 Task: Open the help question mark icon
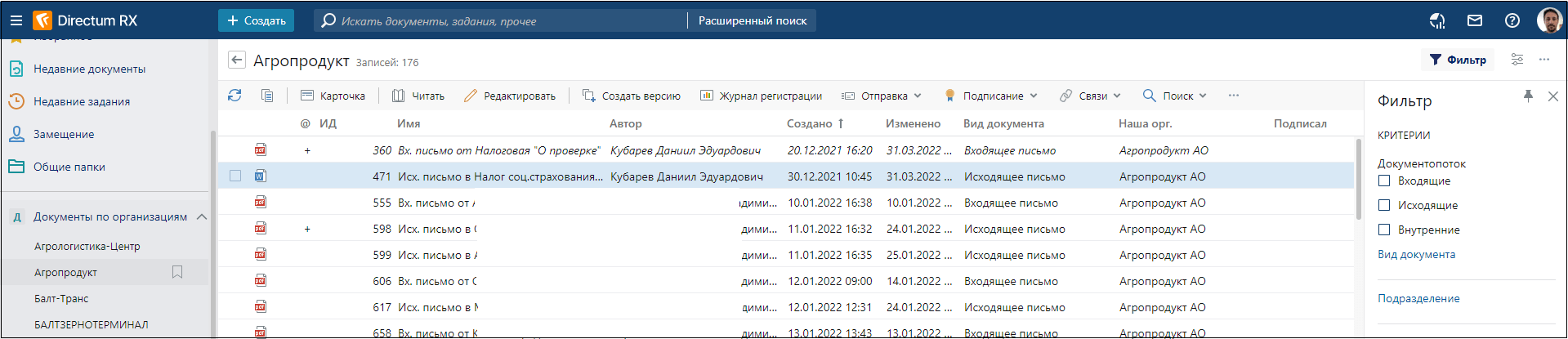click(x=1512, y=20)
